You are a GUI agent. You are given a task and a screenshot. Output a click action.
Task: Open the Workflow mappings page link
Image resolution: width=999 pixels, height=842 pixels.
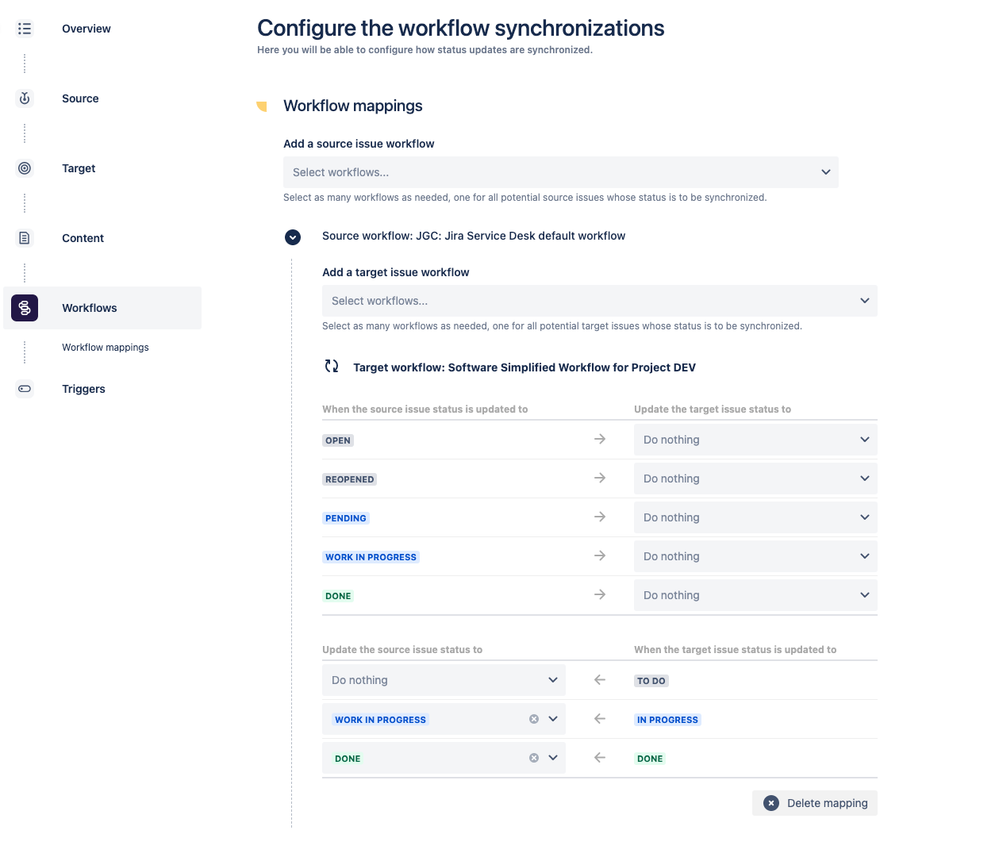tap(105, 347)
